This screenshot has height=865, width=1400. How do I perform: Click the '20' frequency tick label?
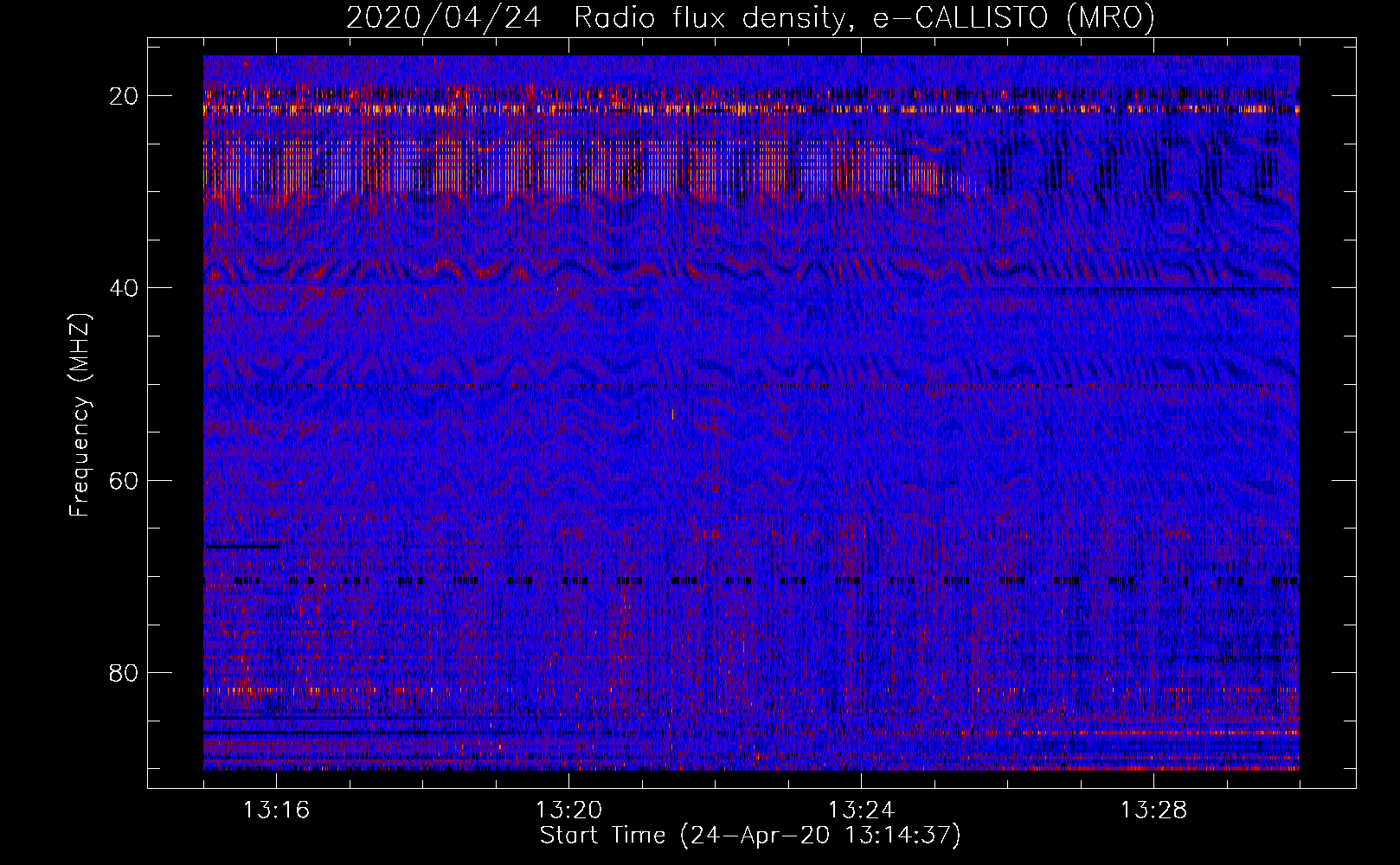(x=125, y=96)
